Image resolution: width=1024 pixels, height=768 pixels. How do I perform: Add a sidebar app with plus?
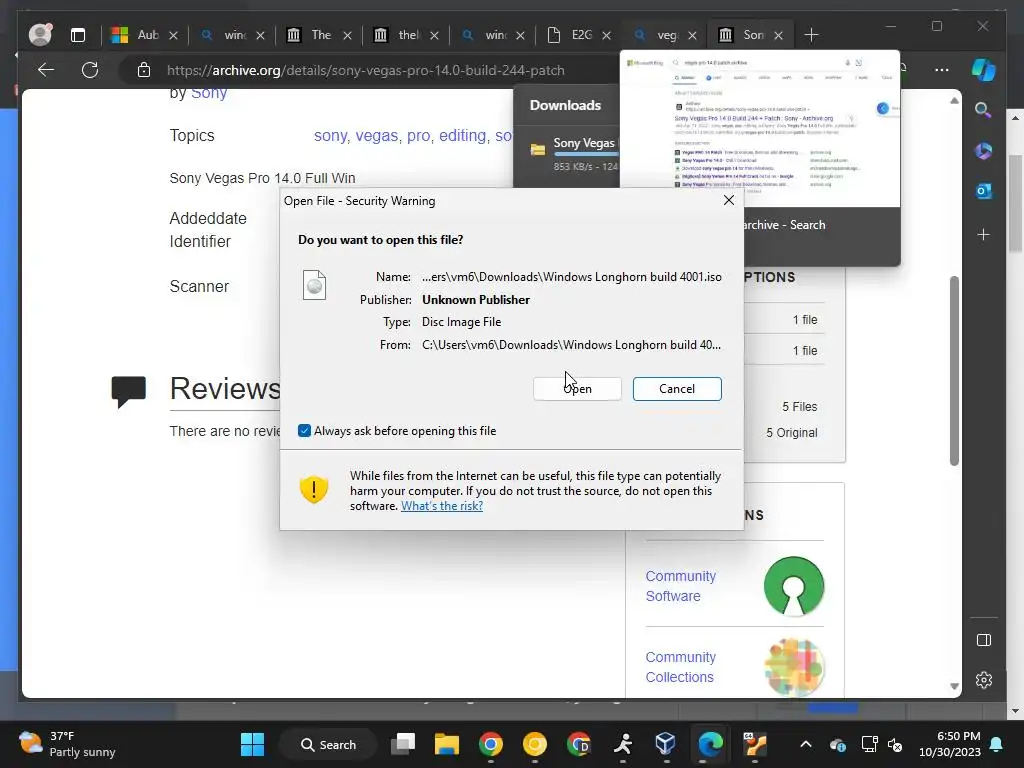pos(983,234)
